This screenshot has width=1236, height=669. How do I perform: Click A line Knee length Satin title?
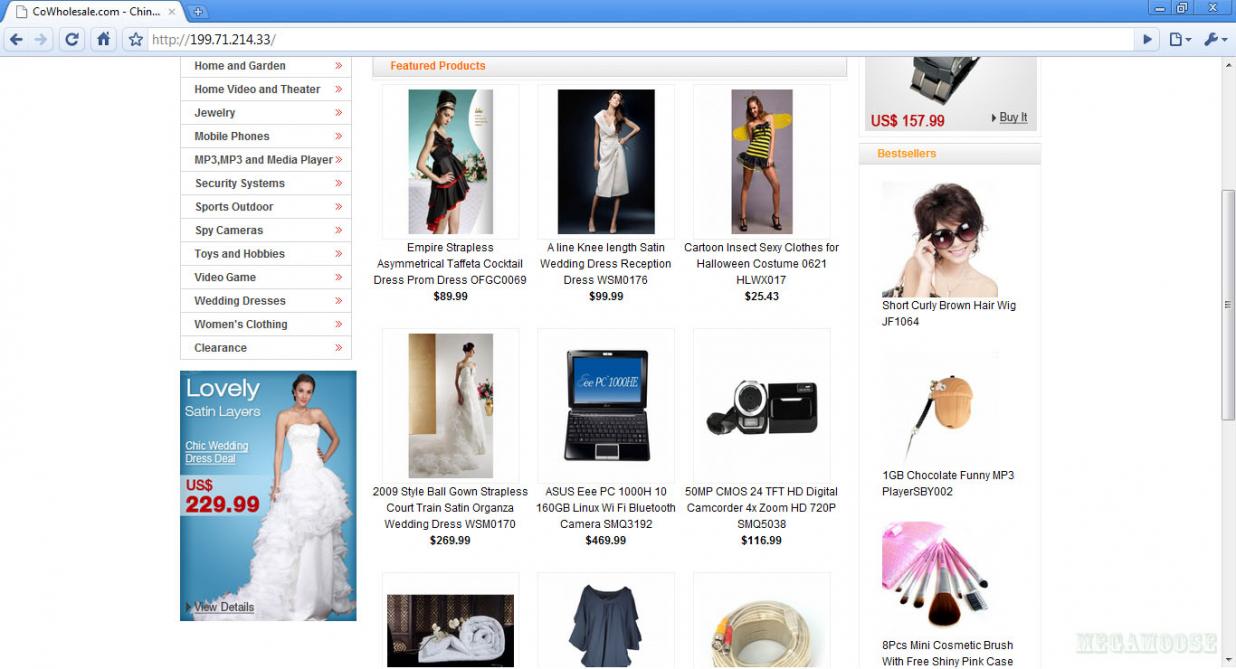[606, 264]
